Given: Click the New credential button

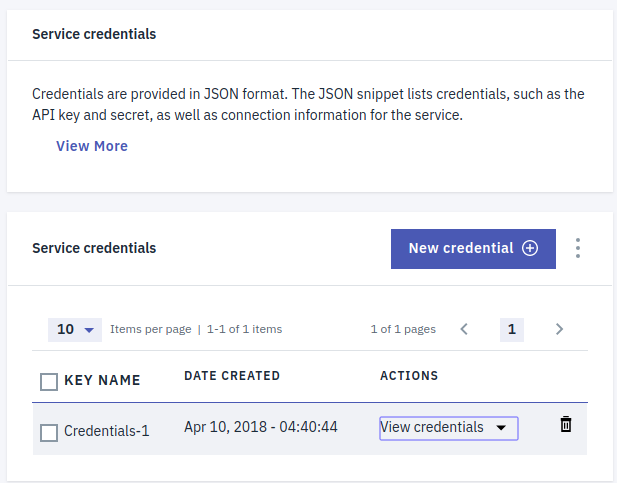Looking at the screenshot, I should click(473, 249).
